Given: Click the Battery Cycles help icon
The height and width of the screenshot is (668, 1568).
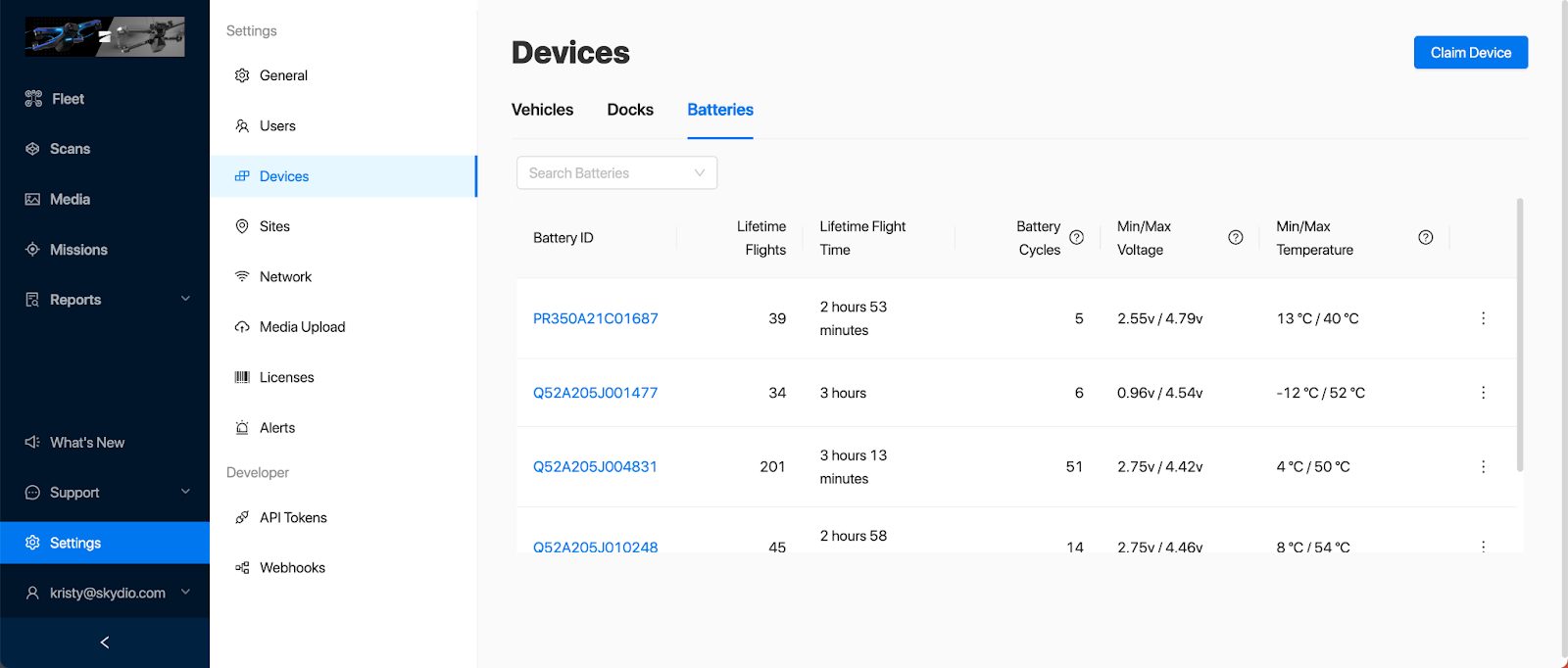Looking at the screenshot, I should pos(1076,238).
